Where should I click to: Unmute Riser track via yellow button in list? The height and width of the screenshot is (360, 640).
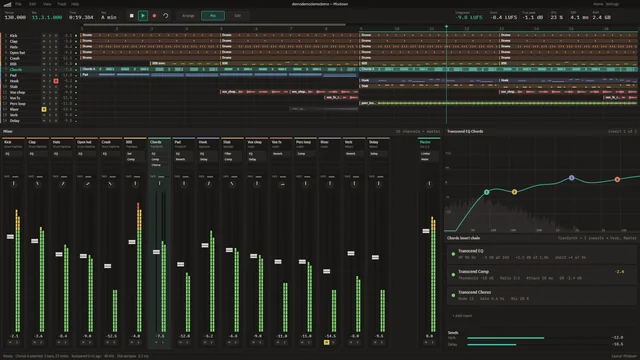pos(44,109)
